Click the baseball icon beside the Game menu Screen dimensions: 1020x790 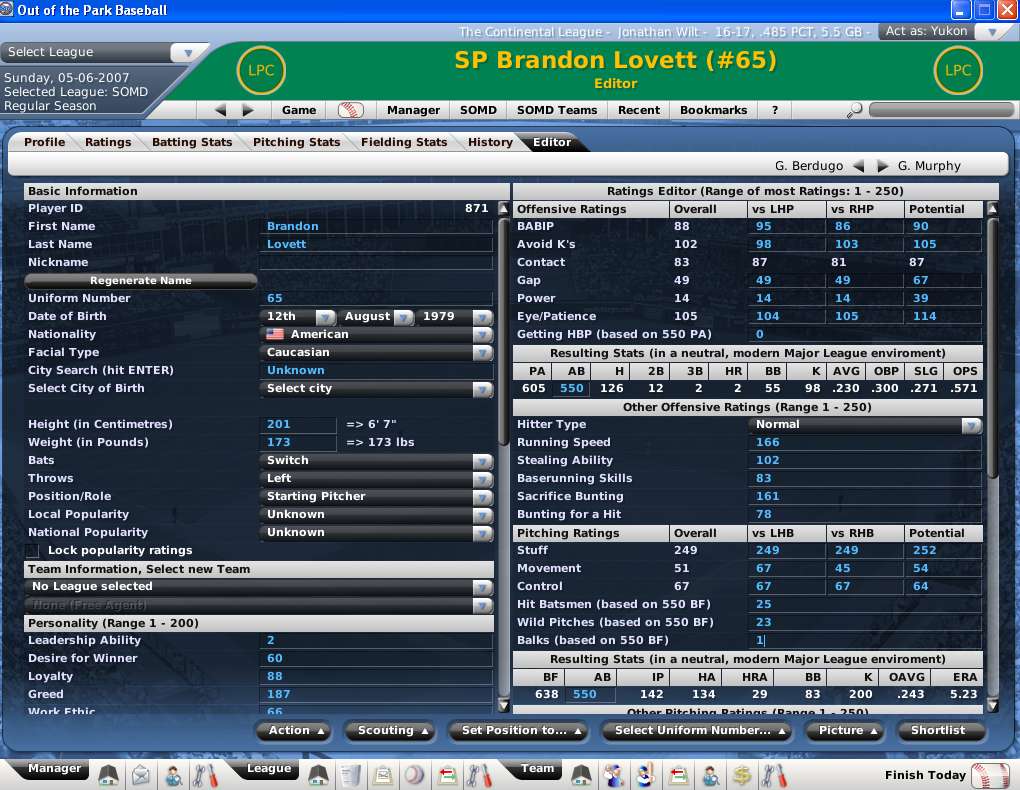tap(350, 110)
